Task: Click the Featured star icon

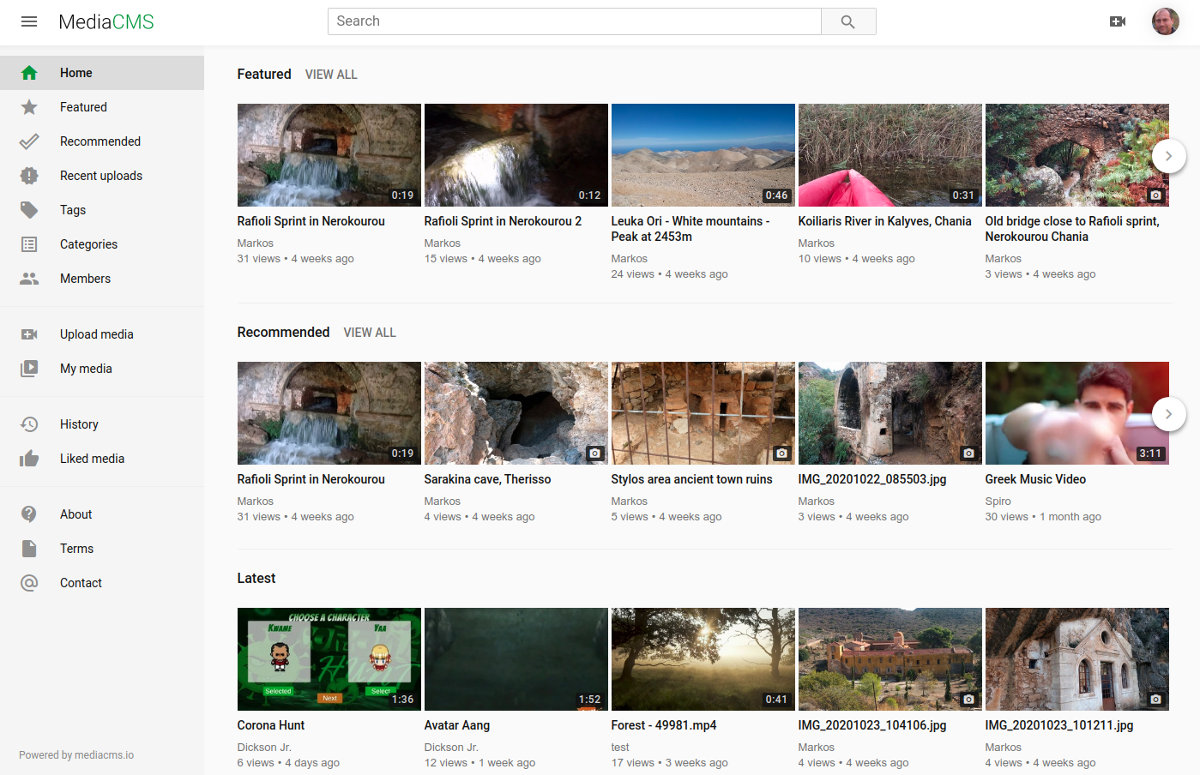Action: point(29,107)
